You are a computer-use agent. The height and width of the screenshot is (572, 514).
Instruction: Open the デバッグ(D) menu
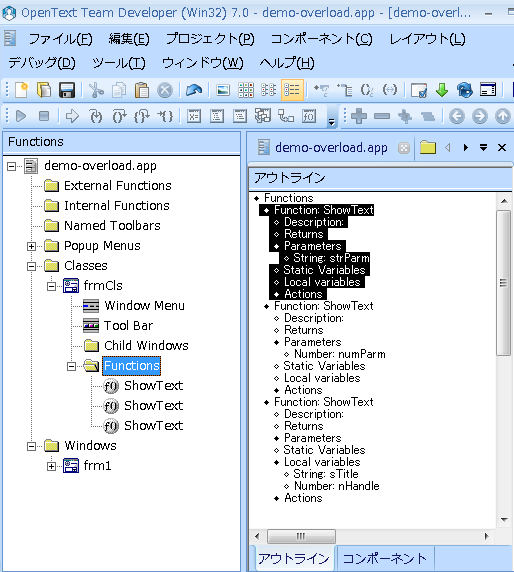pyautogui.click(x=42, y=63)
